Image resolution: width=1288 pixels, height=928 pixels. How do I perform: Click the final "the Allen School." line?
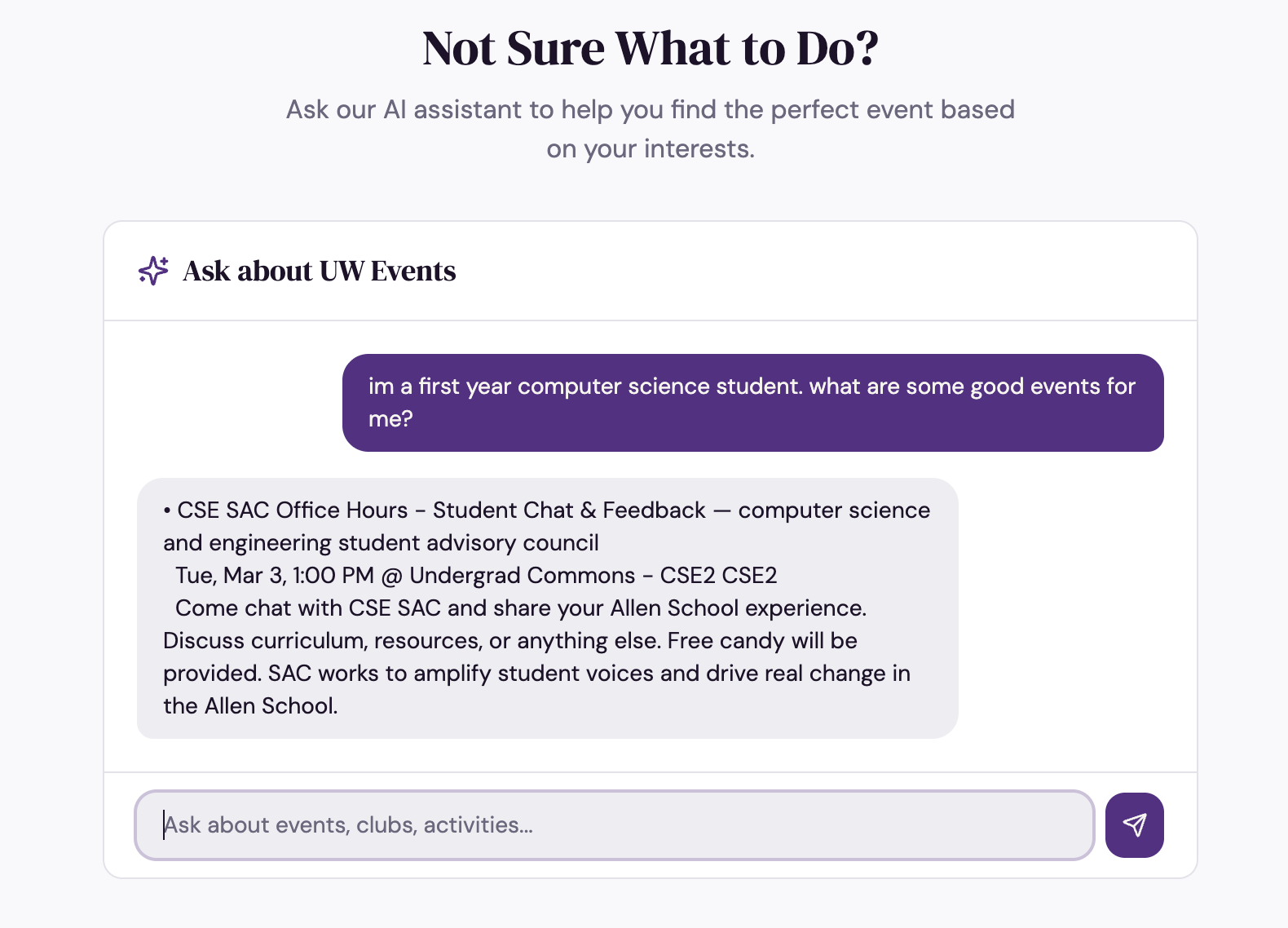pyautogui.click(x=250, y=706)
